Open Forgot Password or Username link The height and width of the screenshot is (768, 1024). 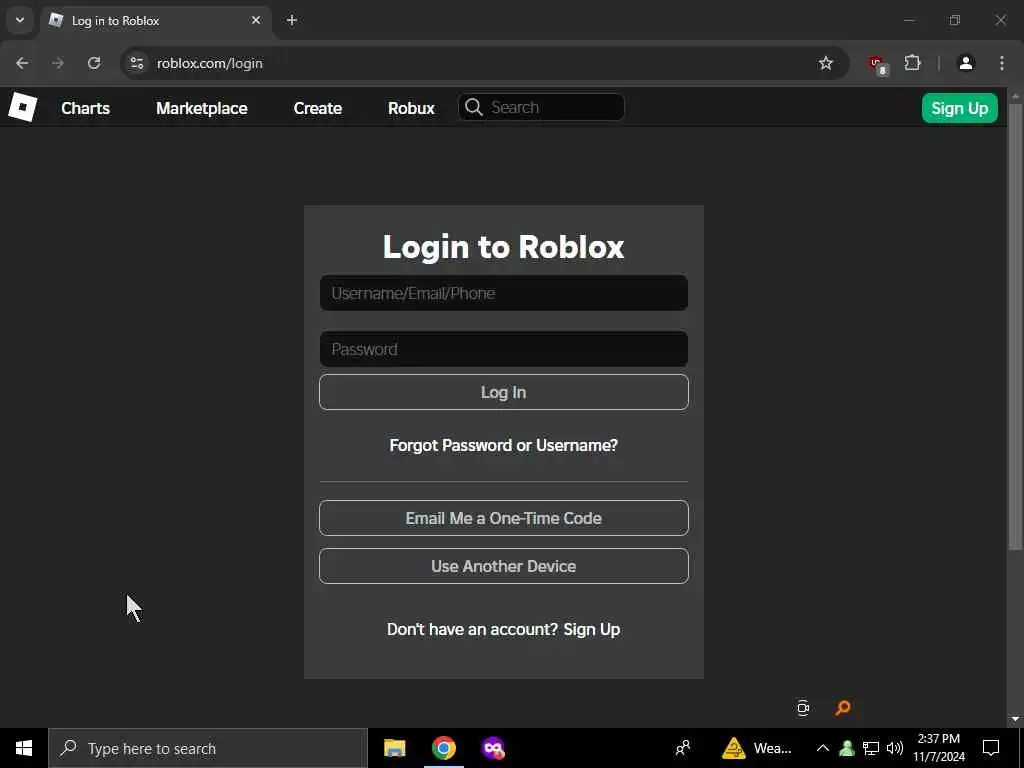point(504,445)
